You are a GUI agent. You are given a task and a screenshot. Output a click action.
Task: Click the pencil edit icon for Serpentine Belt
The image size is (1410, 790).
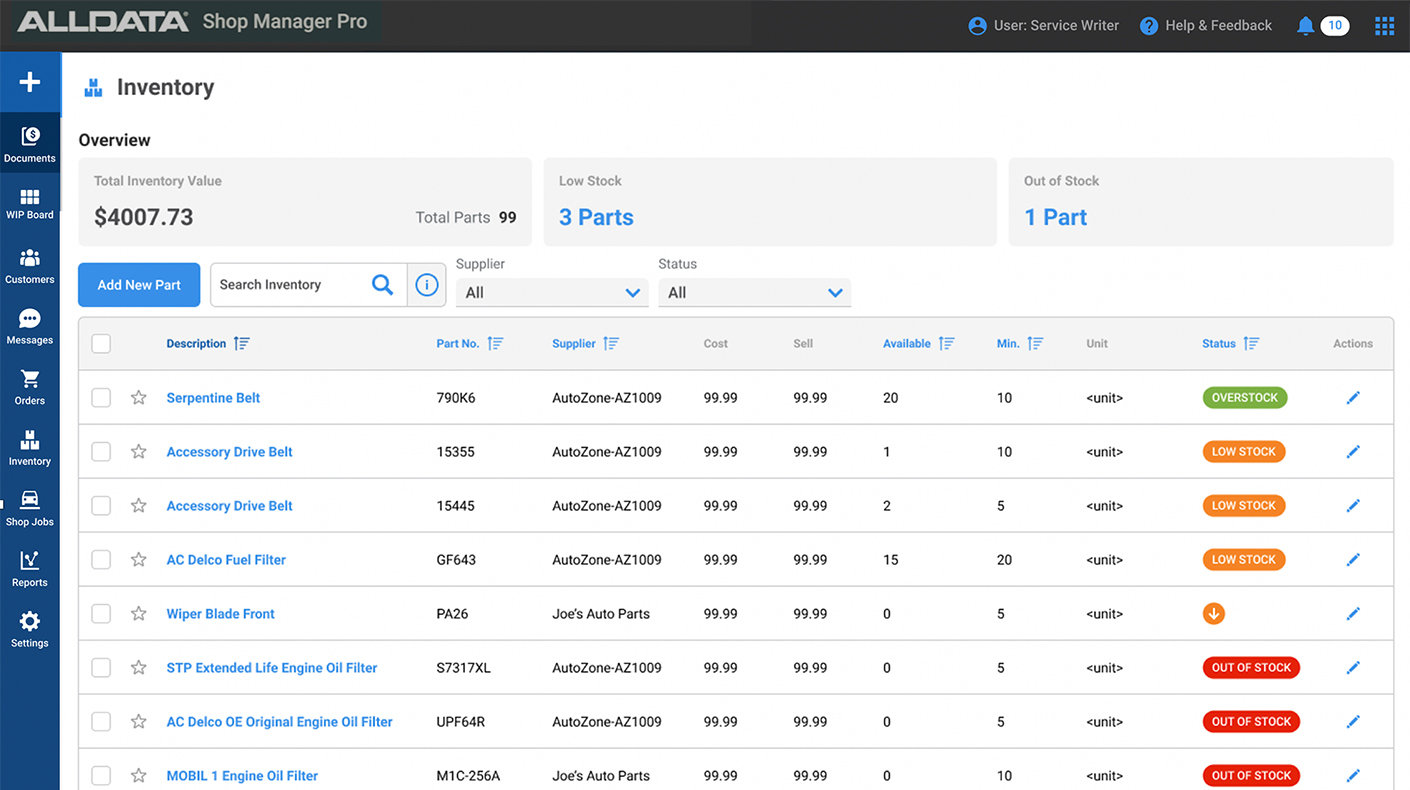[1353, 398]
